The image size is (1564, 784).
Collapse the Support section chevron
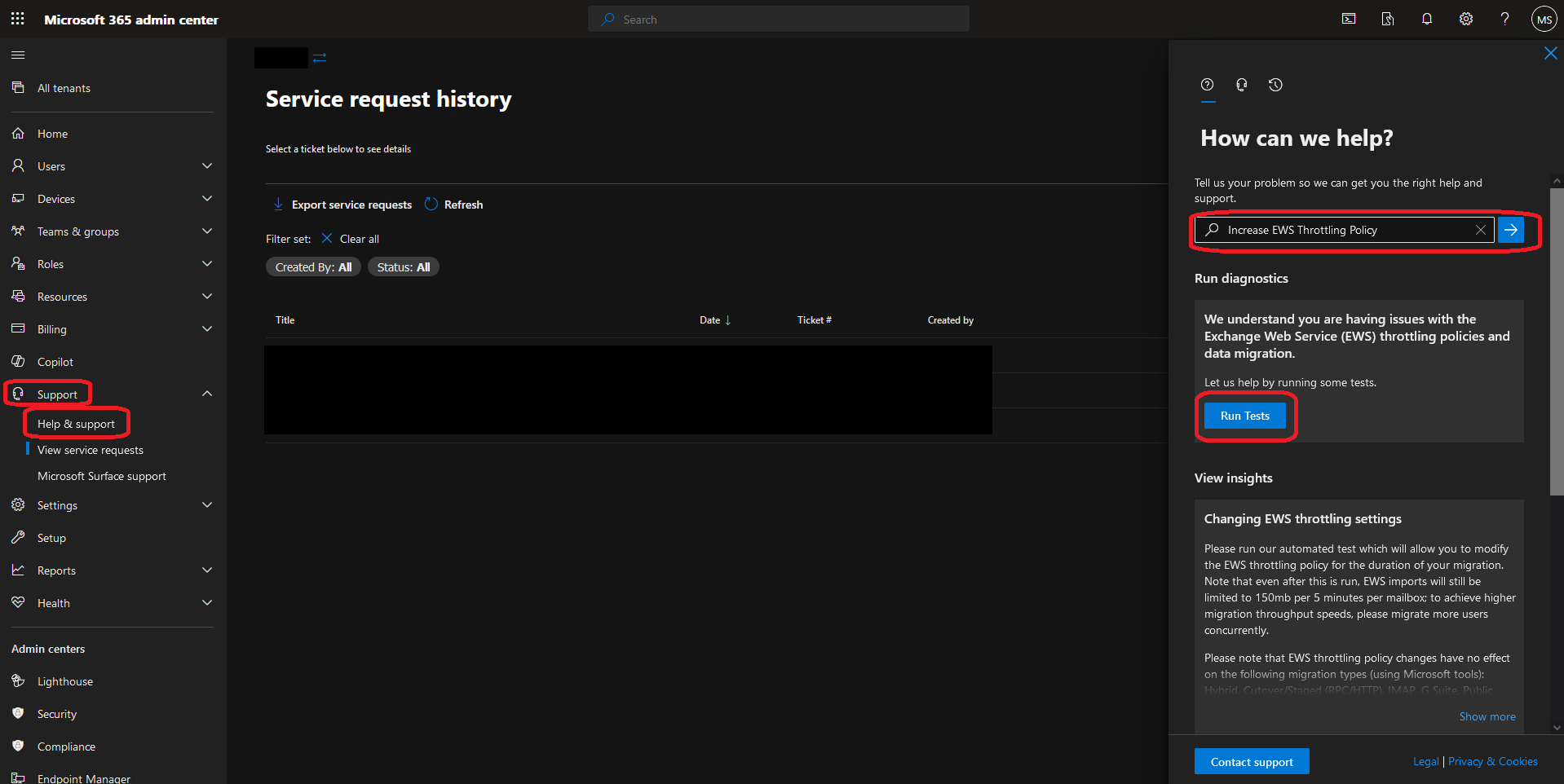[207, 394]
